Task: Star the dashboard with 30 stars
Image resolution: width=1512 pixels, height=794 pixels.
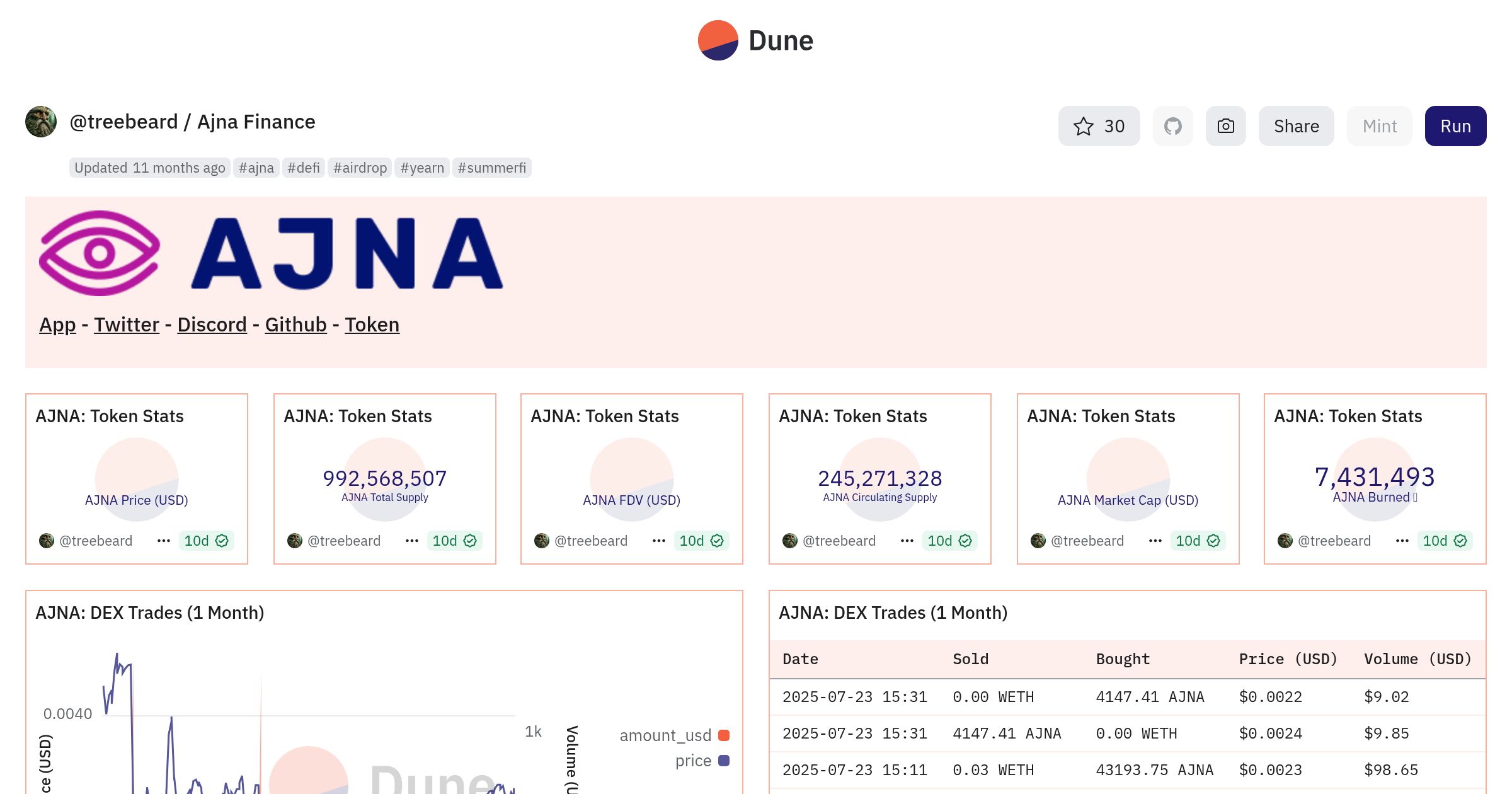Action: point(1099,126)
